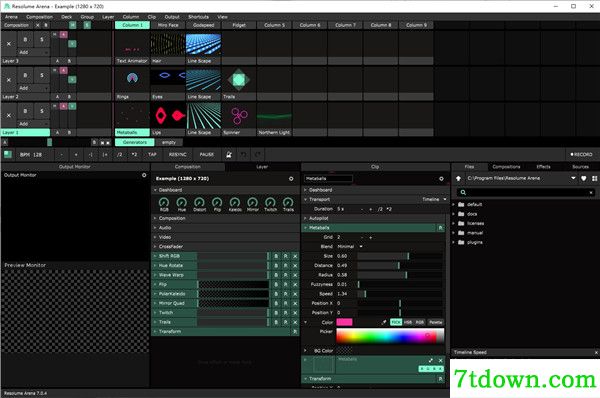
Task: Bypass the Hue Rotate effect
Action: click(x=276, y=266)
